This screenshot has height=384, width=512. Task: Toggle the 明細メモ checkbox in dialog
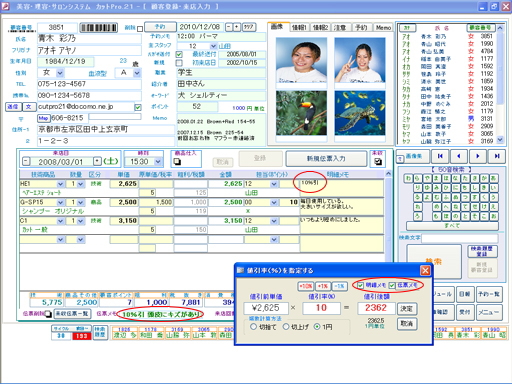point(360,285)
